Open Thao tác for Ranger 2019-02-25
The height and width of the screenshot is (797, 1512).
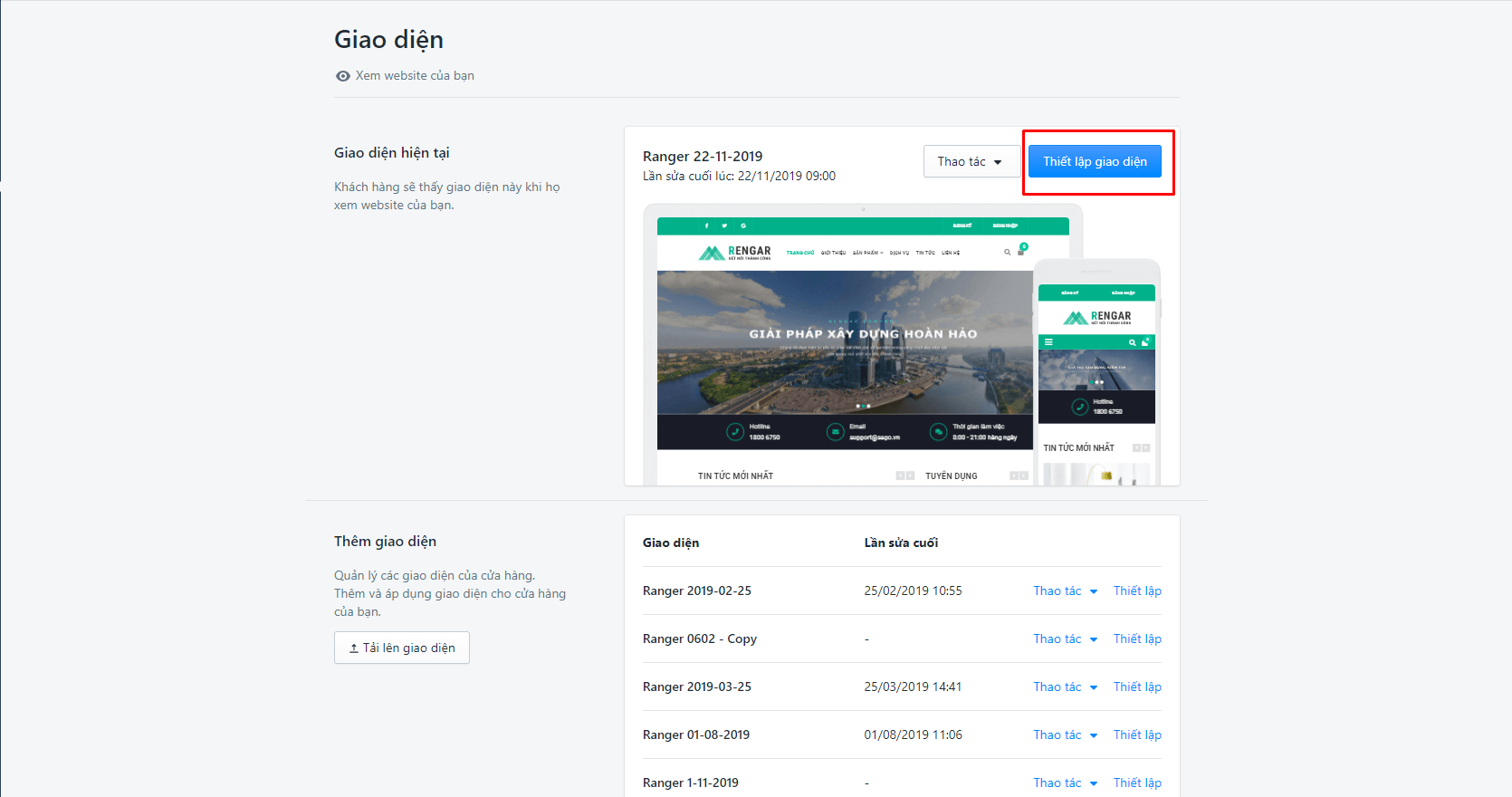1066,591
